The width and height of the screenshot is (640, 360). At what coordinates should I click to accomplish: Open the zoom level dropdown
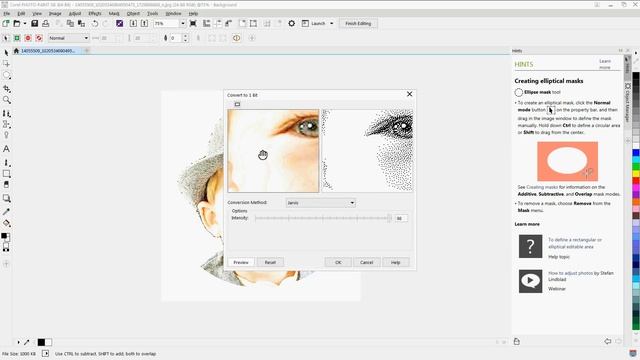pyautogui.click(x=182, y=24)
